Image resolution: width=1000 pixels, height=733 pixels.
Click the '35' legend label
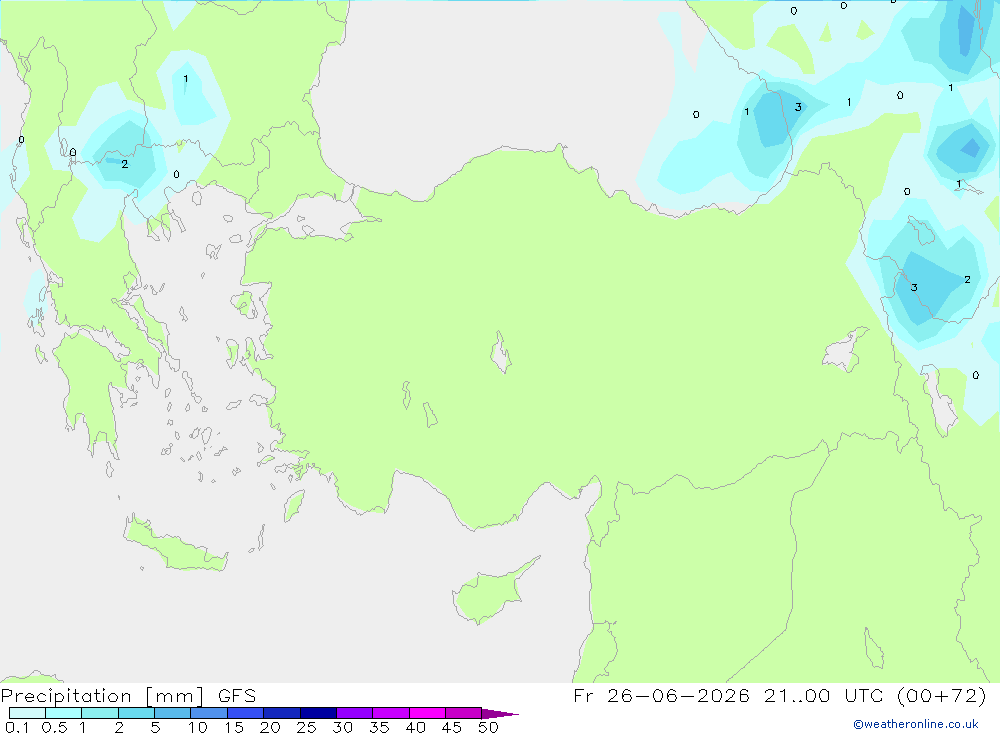pyautogui.click(x=379, y=727)
